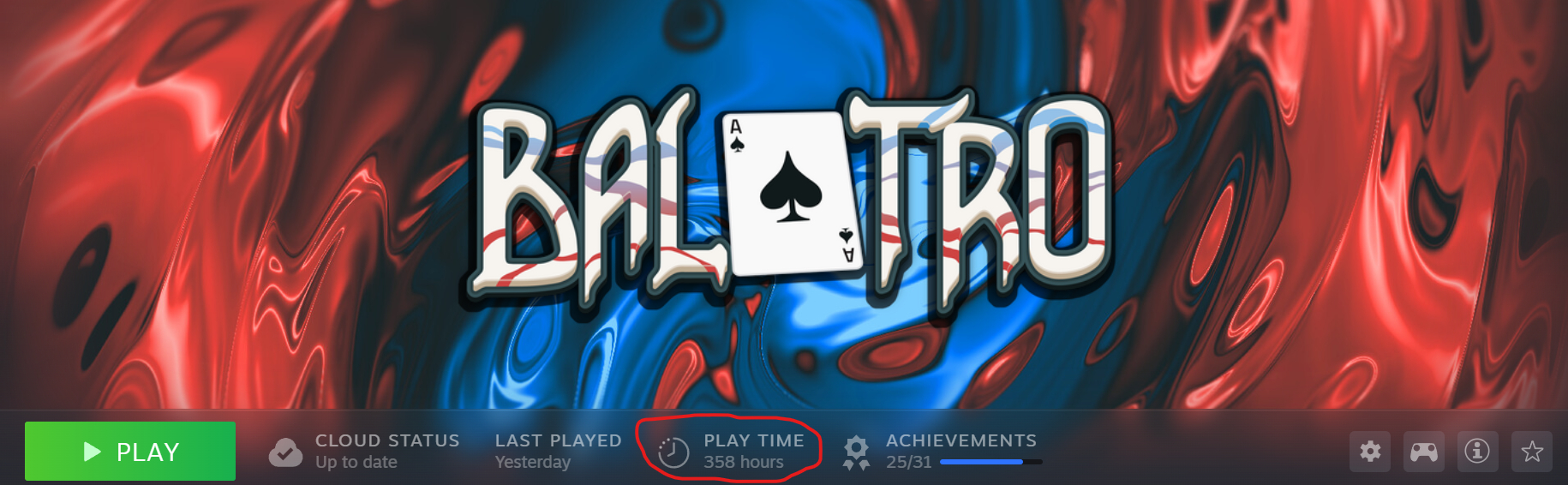1568x485 pixels.
Task: Click the 358 hours text
Action: [744, 462]
